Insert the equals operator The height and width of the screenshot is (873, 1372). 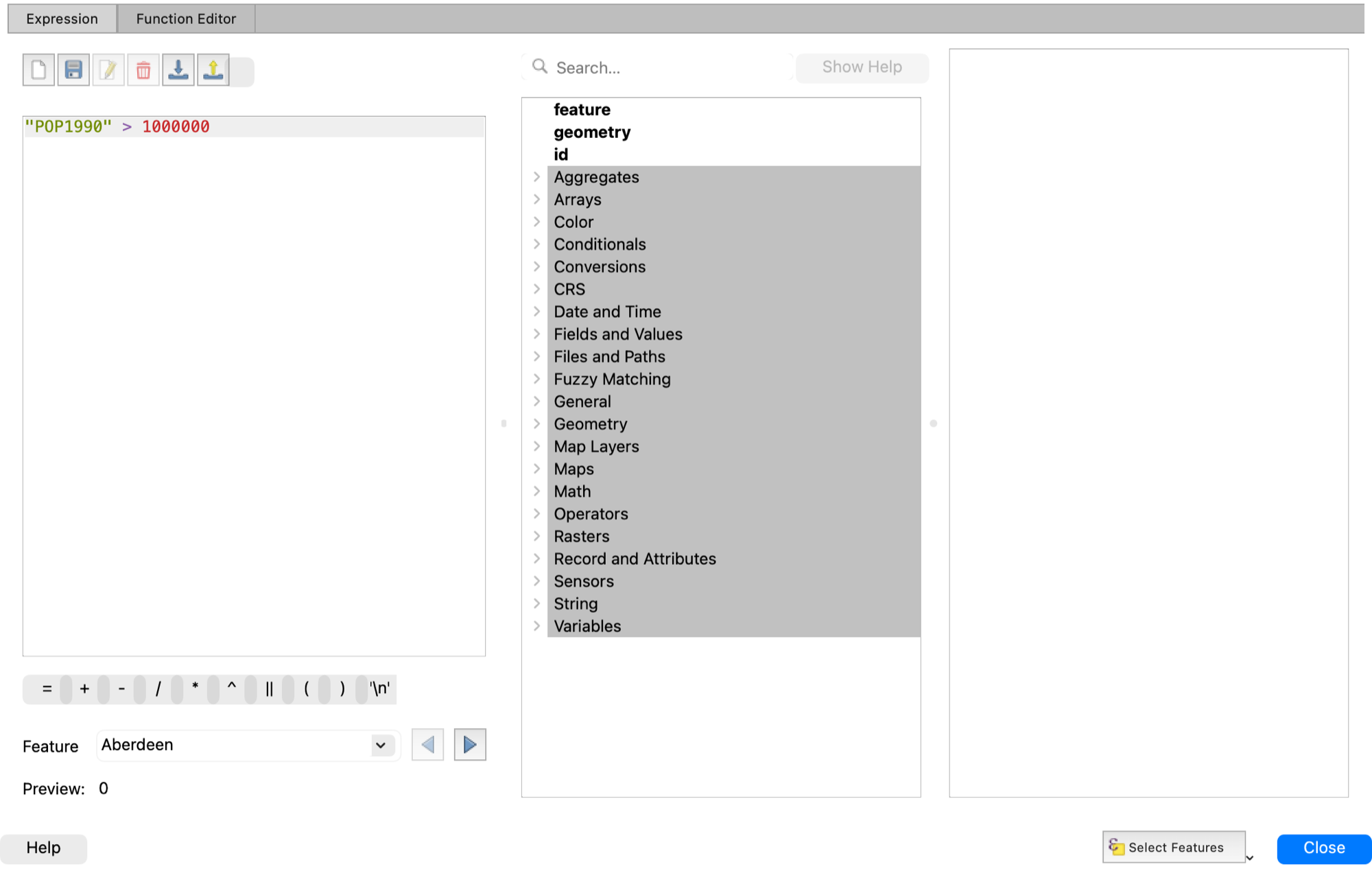pyautogui.click(x=47, y=689)
